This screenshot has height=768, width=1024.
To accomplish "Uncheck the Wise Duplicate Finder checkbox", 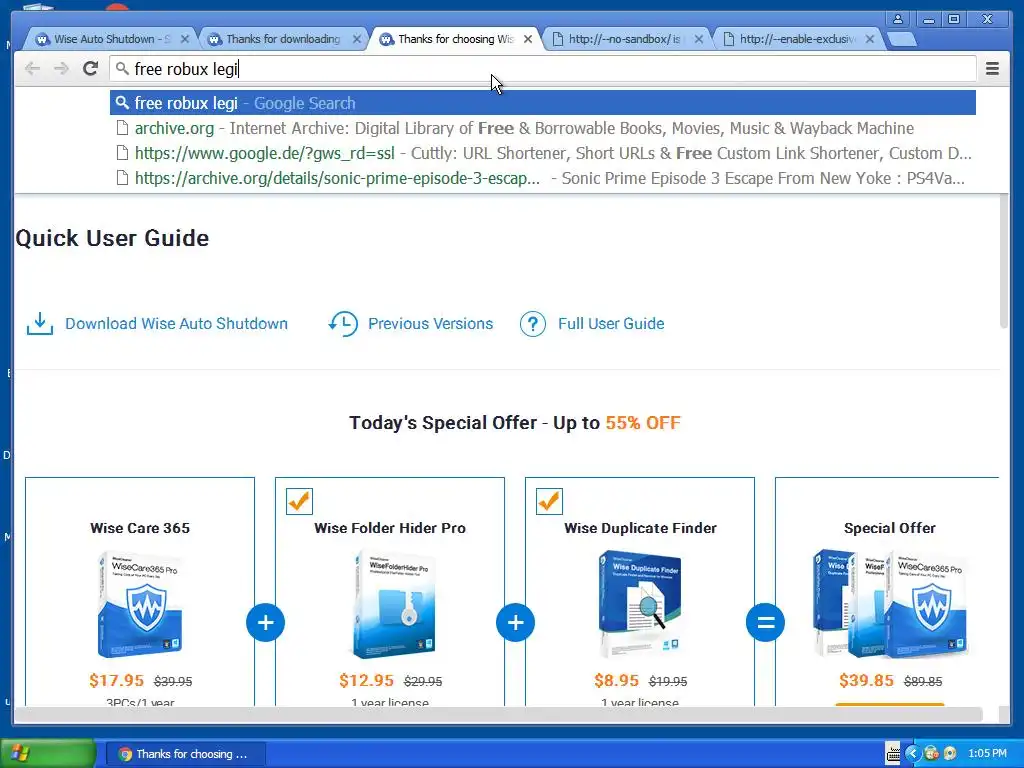I will (549, 502).
